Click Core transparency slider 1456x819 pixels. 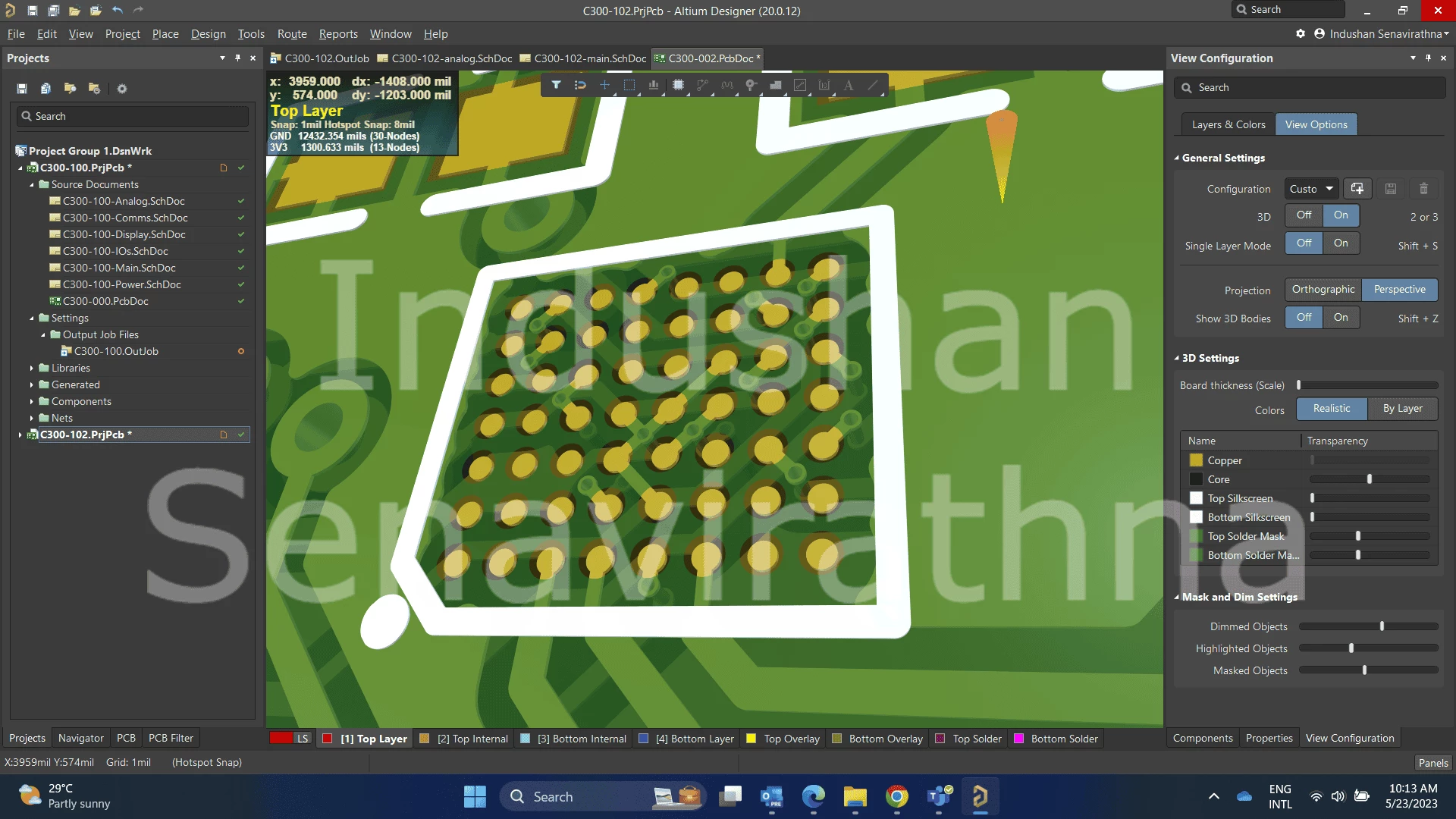(x=1370, y=480)
